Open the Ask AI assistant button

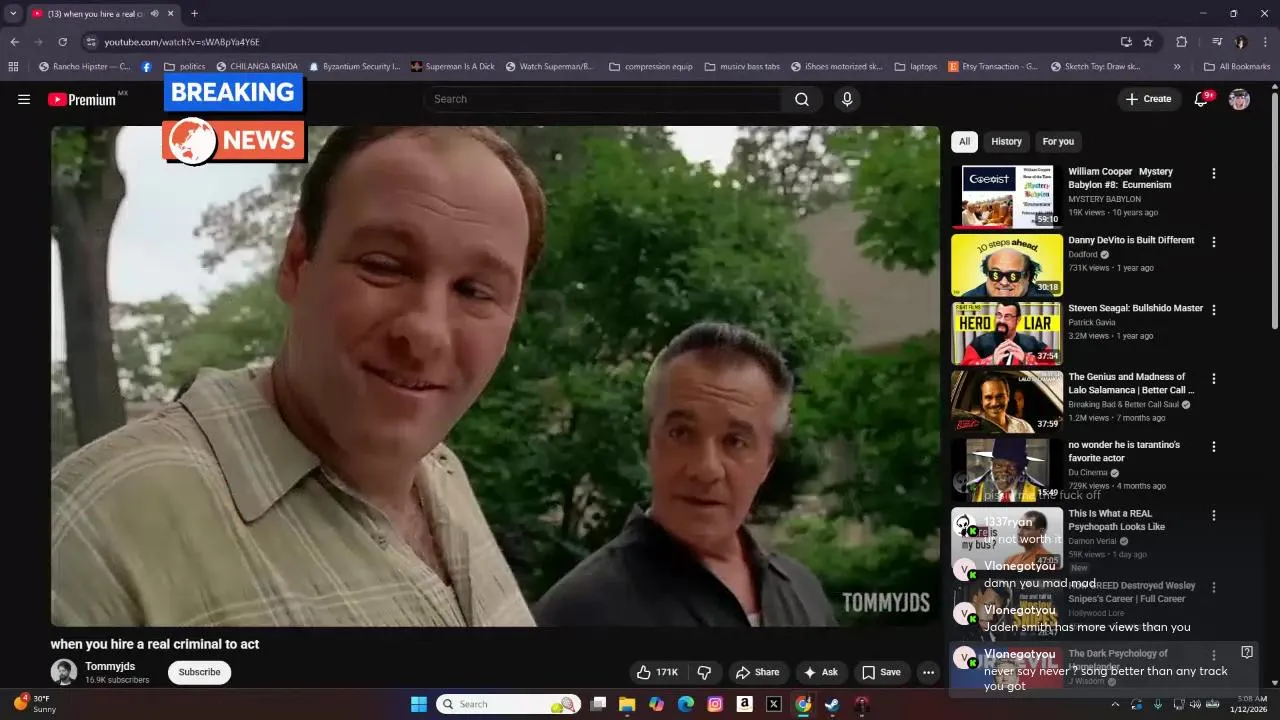coord(820,672)
